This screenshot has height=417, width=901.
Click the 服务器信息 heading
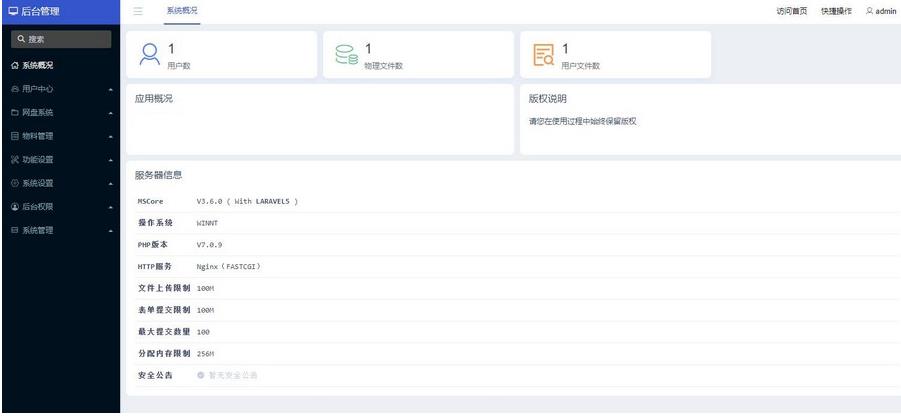click(159, 175)
